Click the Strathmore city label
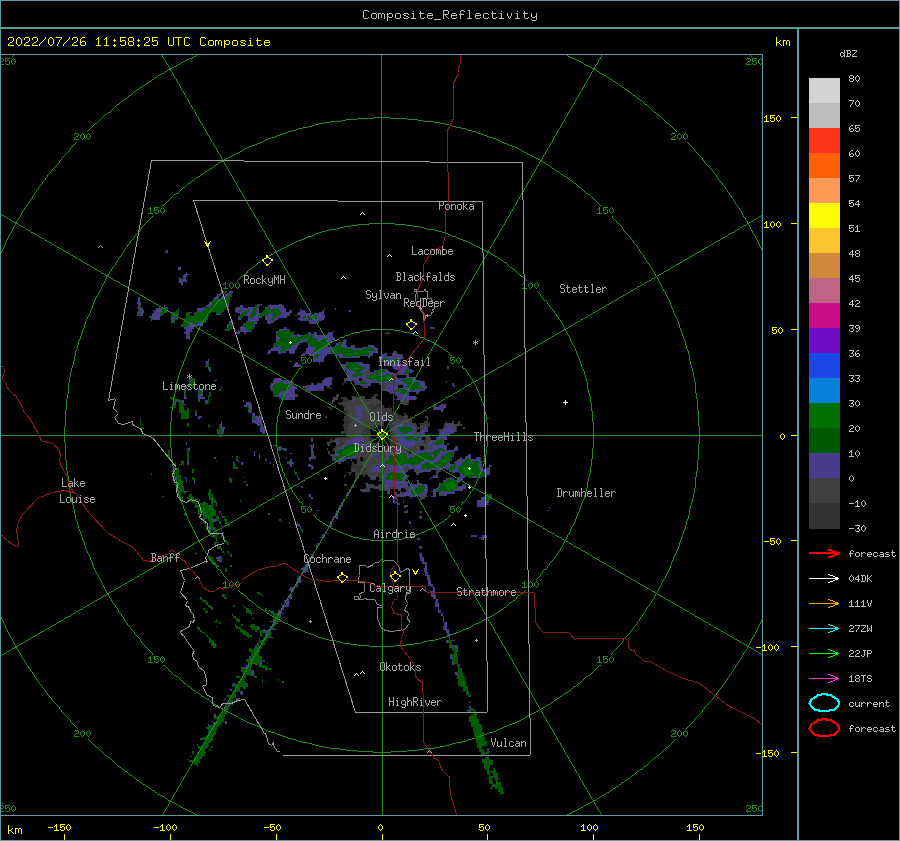 486,592
